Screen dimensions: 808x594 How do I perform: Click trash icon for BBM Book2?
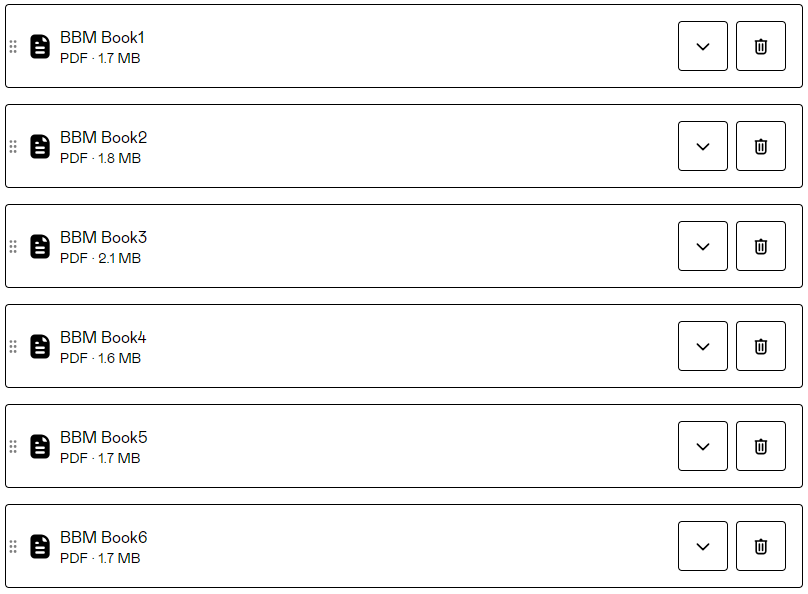pos(760,146)
